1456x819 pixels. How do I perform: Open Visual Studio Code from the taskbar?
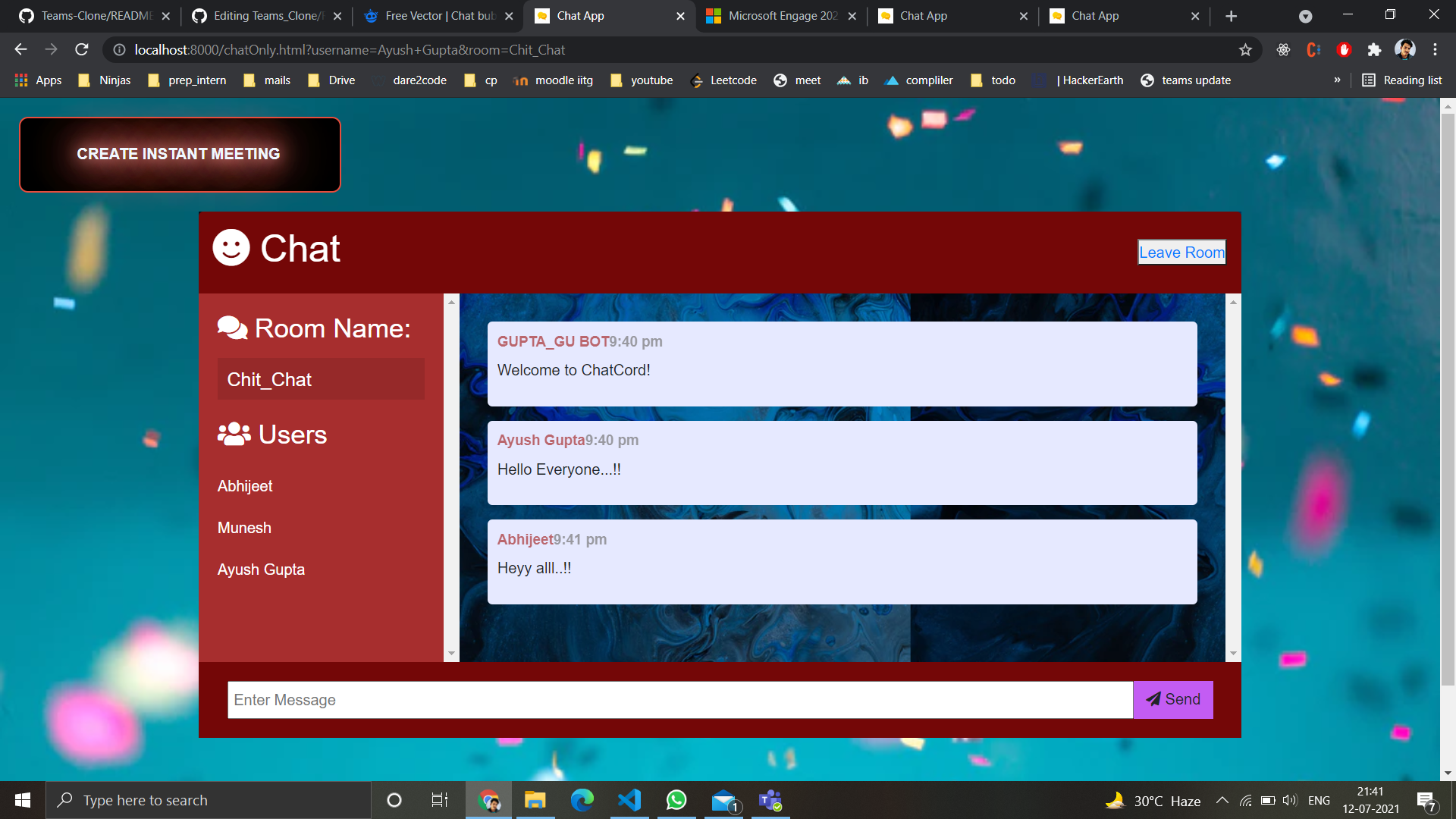[629, 800]
